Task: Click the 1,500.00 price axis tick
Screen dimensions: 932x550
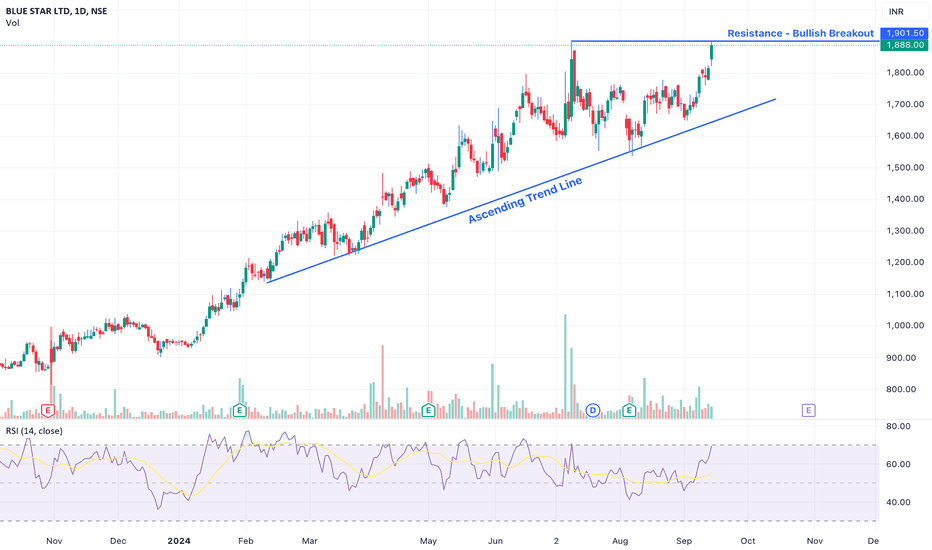Action: (x=905, y=167)
